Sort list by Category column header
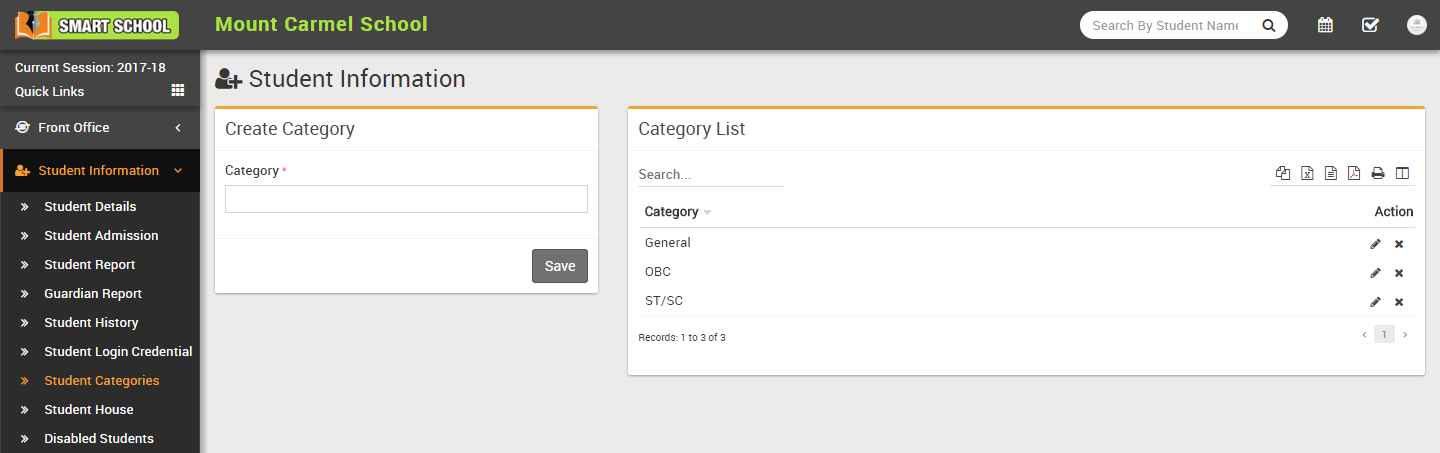Screen dimensions: 1440x453 pyautogui.click(x=672, y=212)
